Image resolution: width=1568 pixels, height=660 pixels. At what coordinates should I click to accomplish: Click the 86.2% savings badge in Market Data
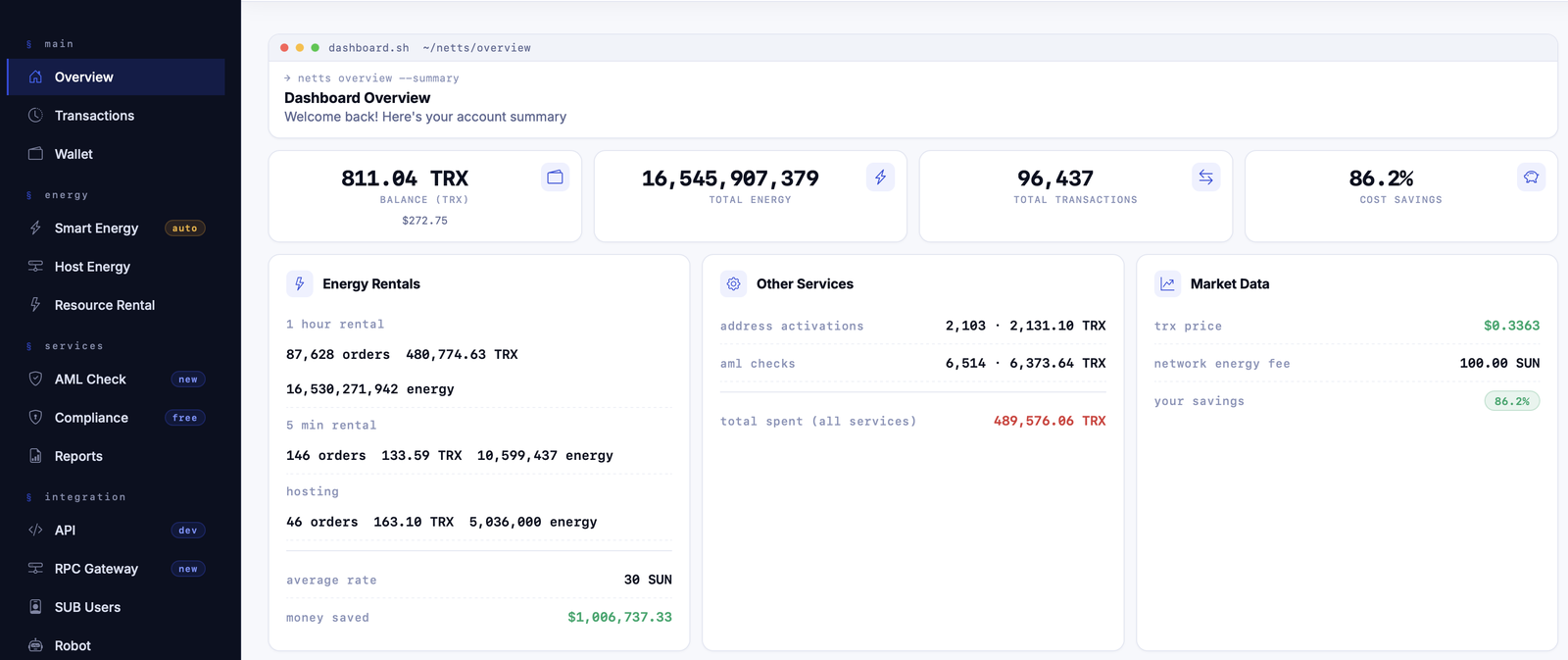(x=1512, y=400)
